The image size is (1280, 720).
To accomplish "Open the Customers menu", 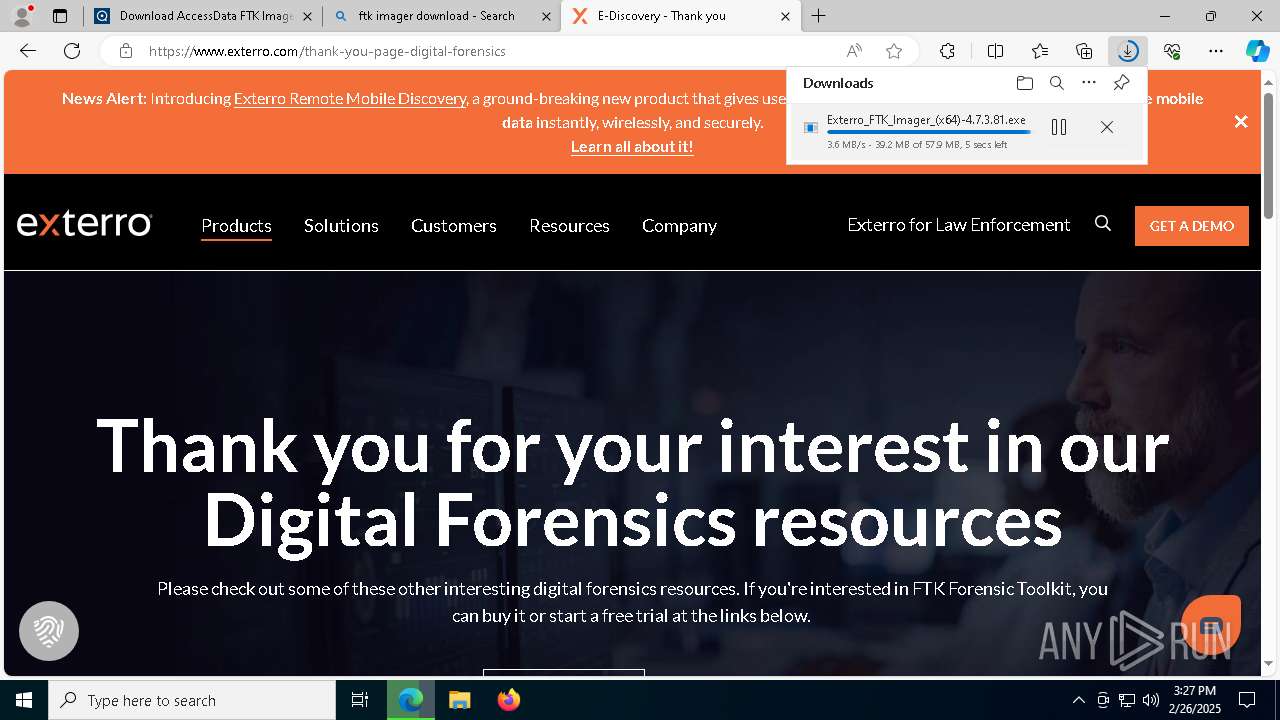I will click(454, 226).
